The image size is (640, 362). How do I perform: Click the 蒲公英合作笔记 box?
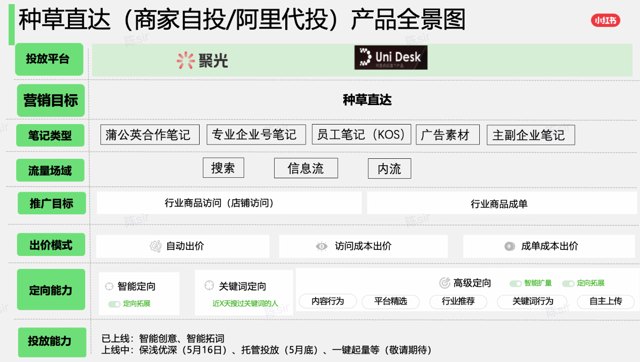pos(149,135)
